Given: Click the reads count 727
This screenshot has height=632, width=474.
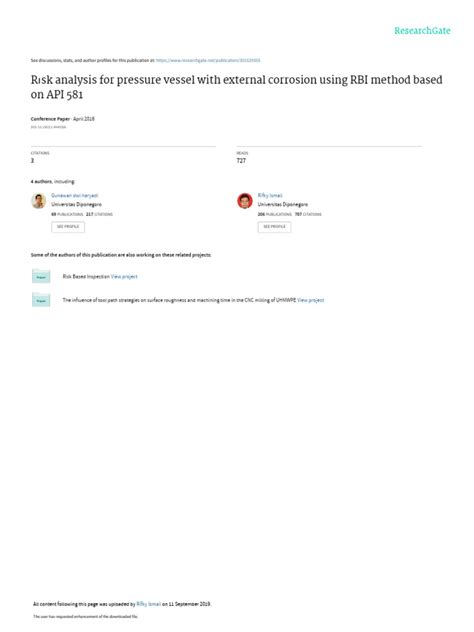Looking at the screenshot, I should click(241, 160).
